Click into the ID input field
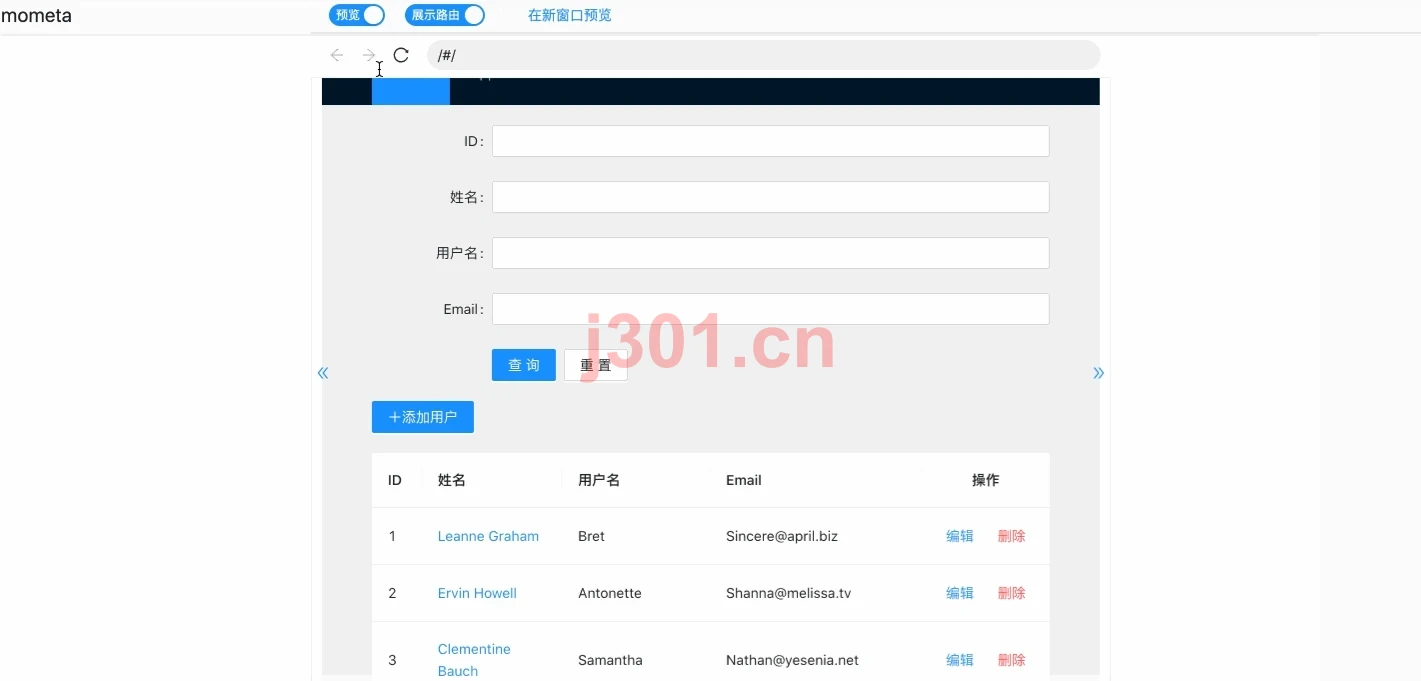The width and height of the screenshot is (1421, 681). coord(770,141)
